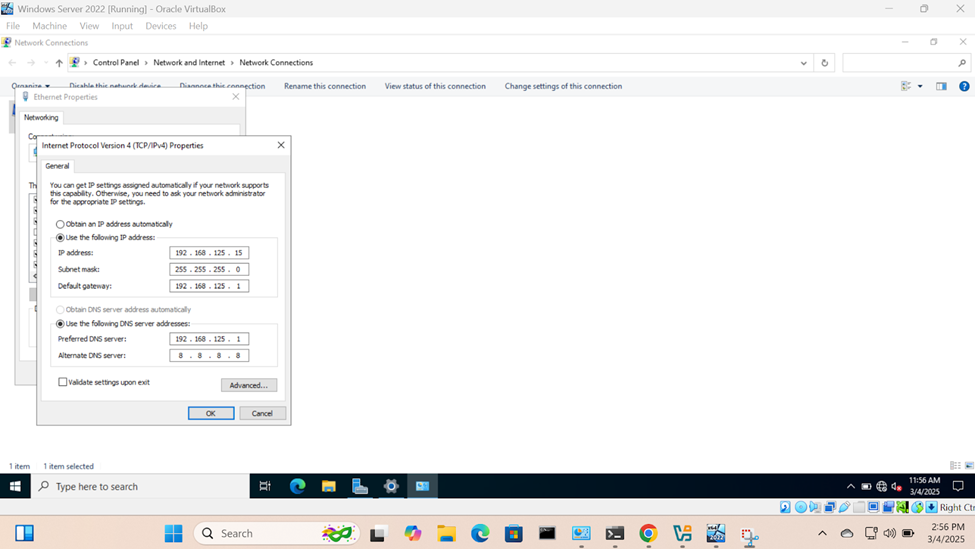Open File Explorer on the guest taskbar

tap(328, 486)
